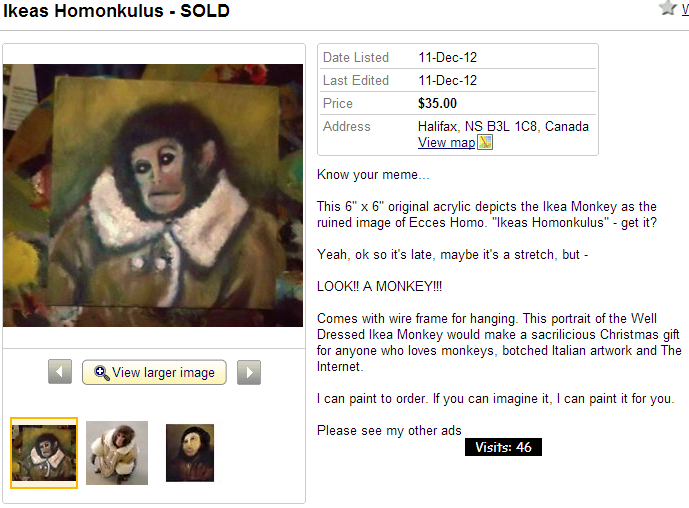Advance to the next image with right arrow
The width and height of the screenshot is (689, 508).
point(249,373)
